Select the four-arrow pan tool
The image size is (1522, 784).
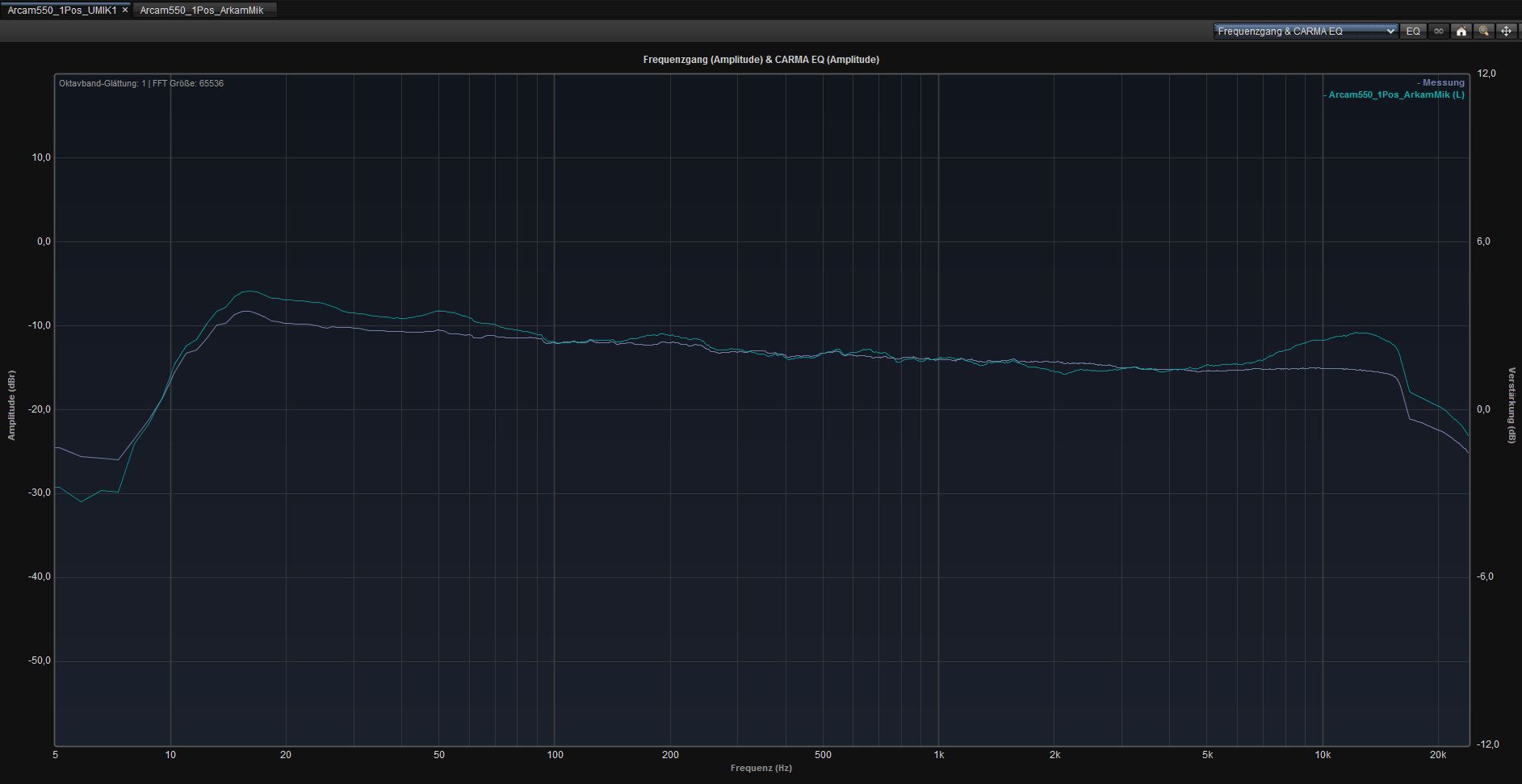(x=1506, y=31)
